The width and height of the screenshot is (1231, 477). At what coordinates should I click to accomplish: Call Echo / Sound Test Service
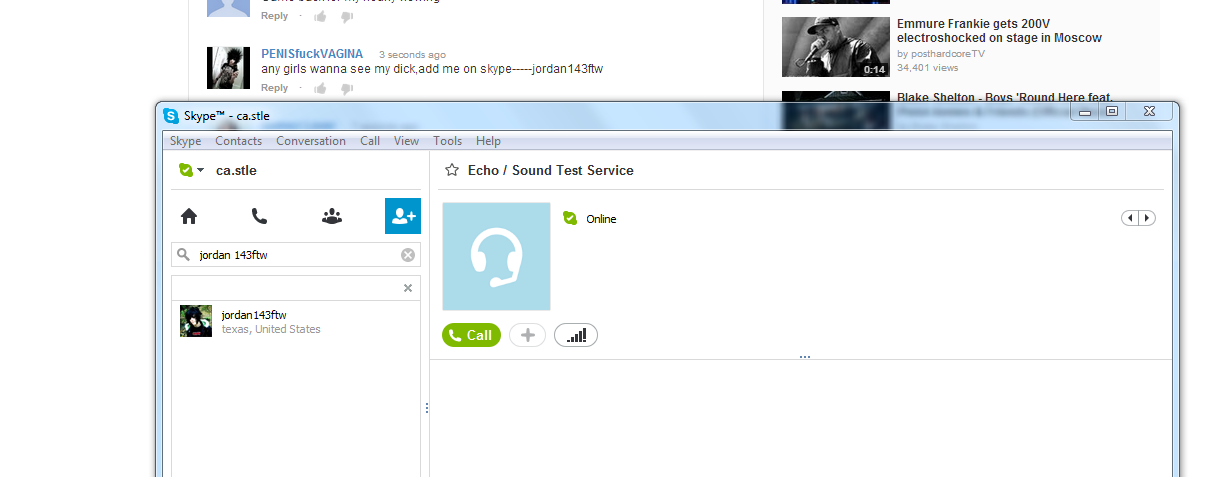pyautogui.click(x=471, y=335)
